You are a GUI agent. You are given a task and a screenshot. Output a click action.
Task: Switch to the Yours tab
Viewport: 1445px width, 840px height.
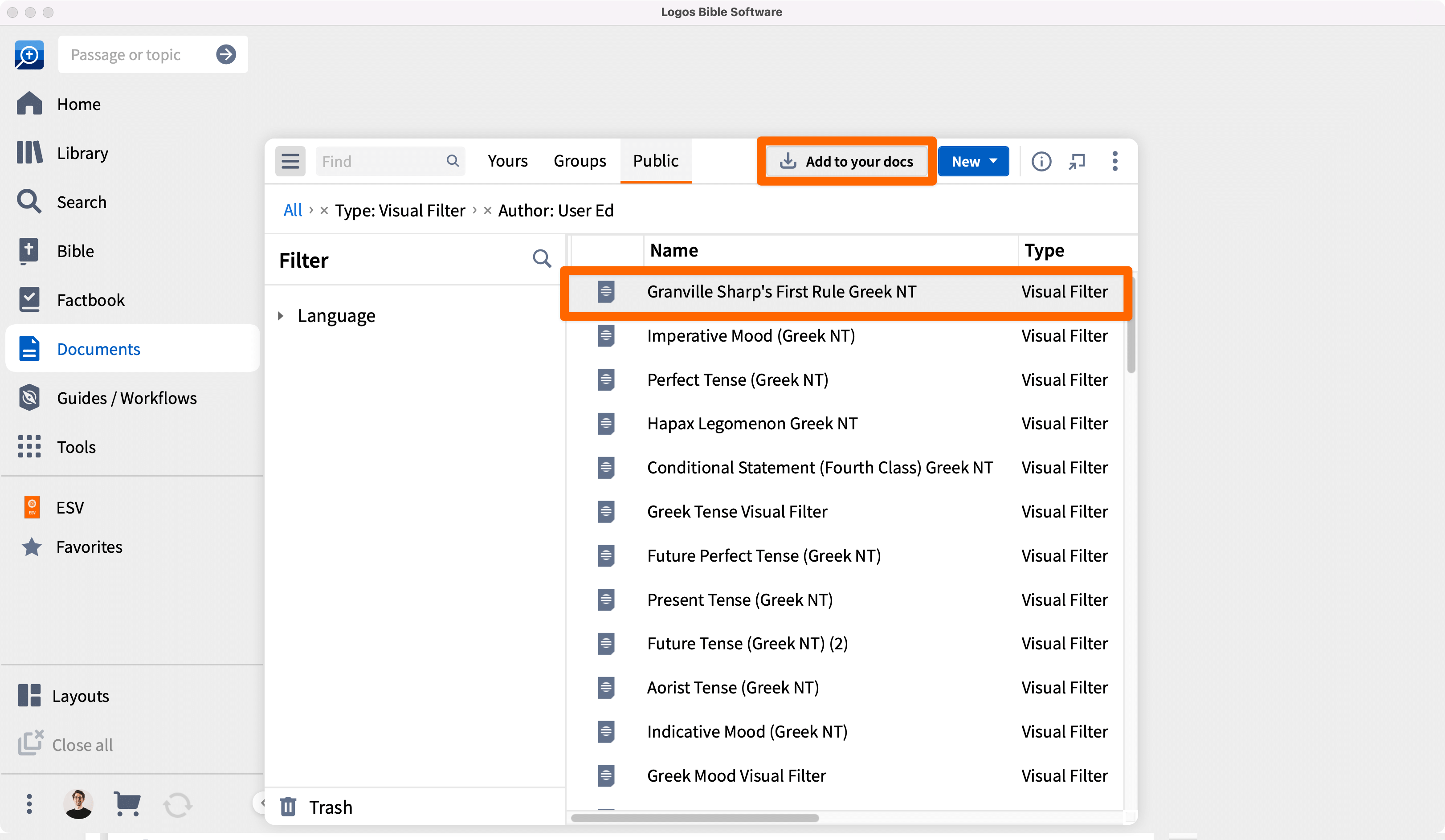507,161
